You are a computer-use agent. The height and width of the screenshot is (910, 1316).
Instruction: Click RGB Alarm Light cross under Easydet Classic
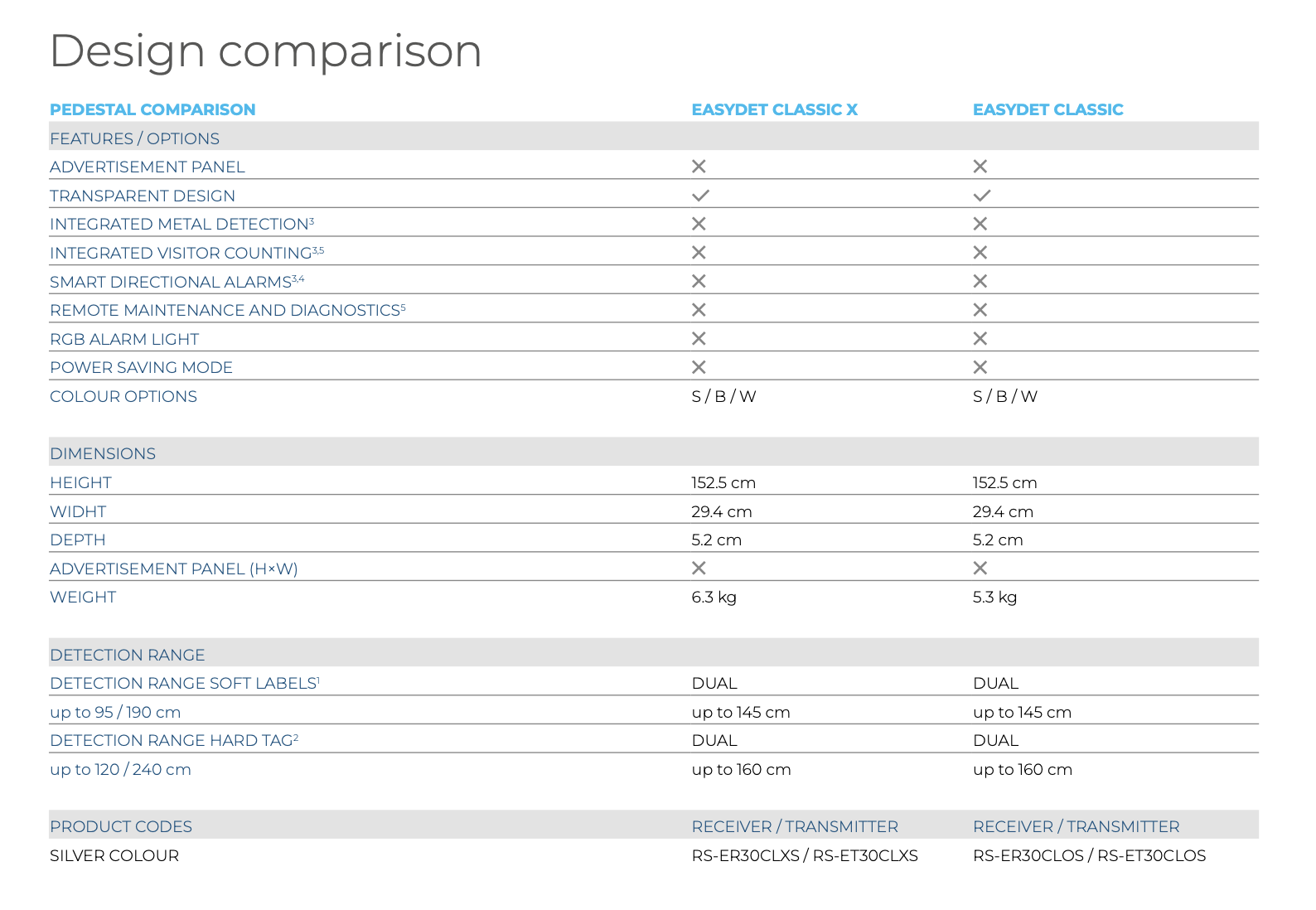tap(980, 338)
